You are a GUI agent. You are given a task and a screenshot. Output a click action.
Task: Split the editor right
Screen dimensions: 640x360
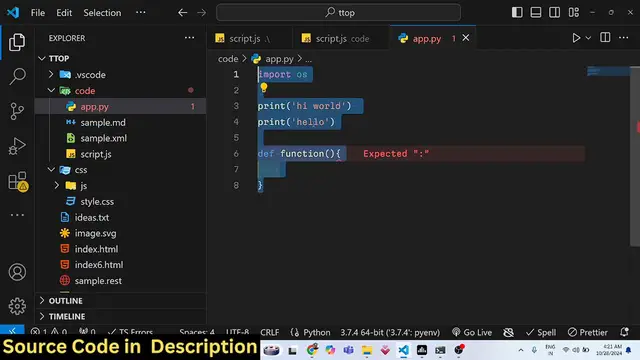(x=605, y=38)
